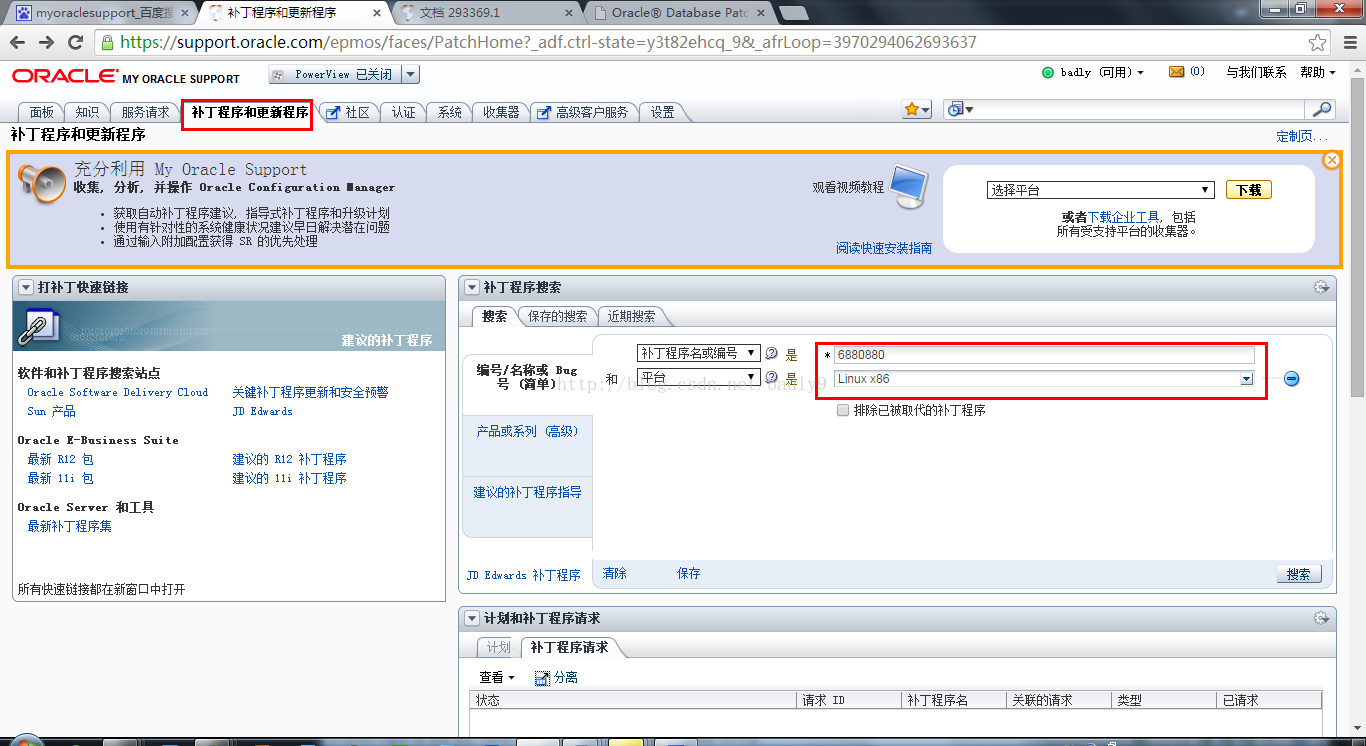Viewport: 1366px width, 746px height.
Task: Switch to the 文档 293369.1 browser tab
Action: pyautogui.click(x=487, y=13)
